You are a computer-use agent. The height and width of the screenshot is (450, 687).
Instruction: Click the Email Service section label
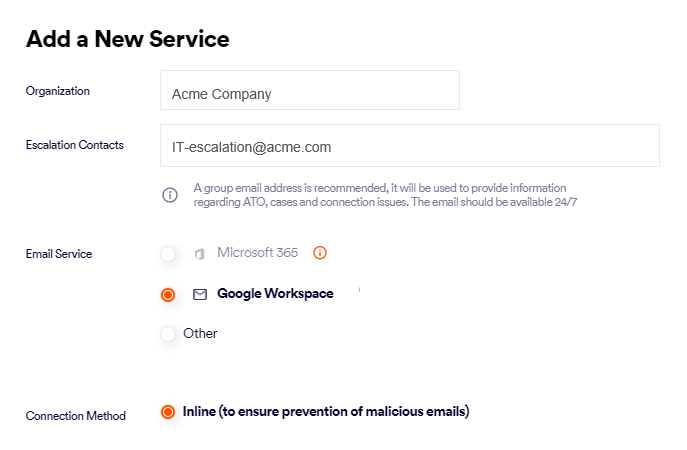click(59, 254)
